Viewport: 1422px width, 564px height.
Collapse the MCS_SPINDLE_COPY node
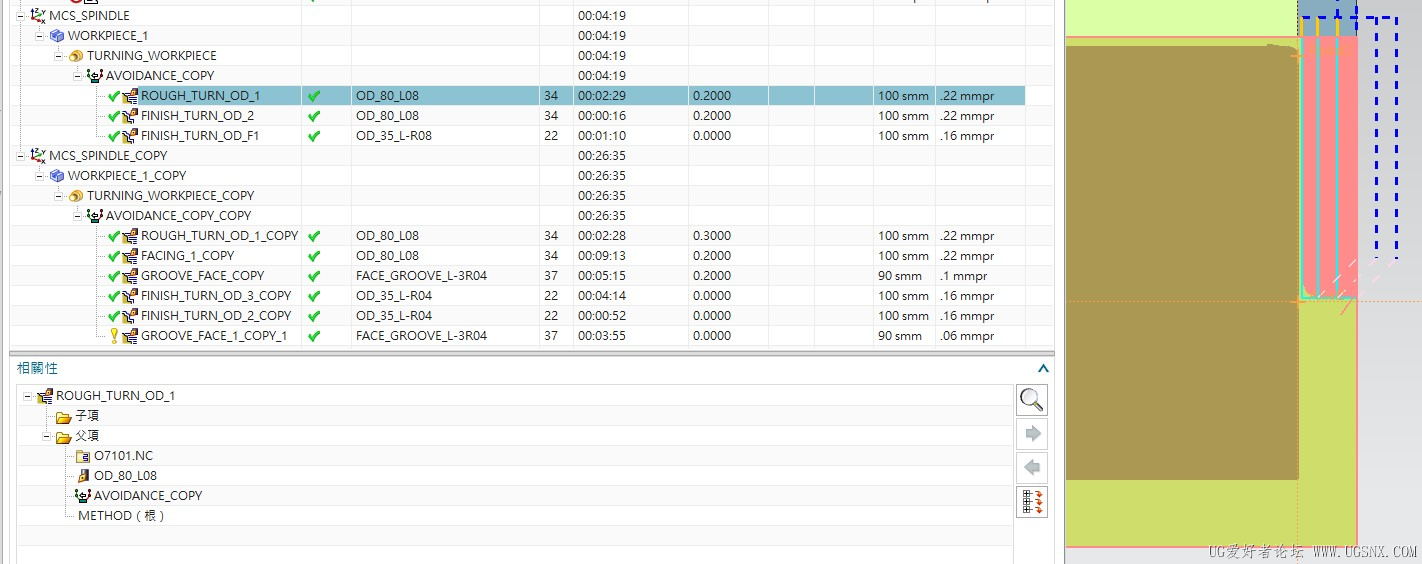(21, 155)
